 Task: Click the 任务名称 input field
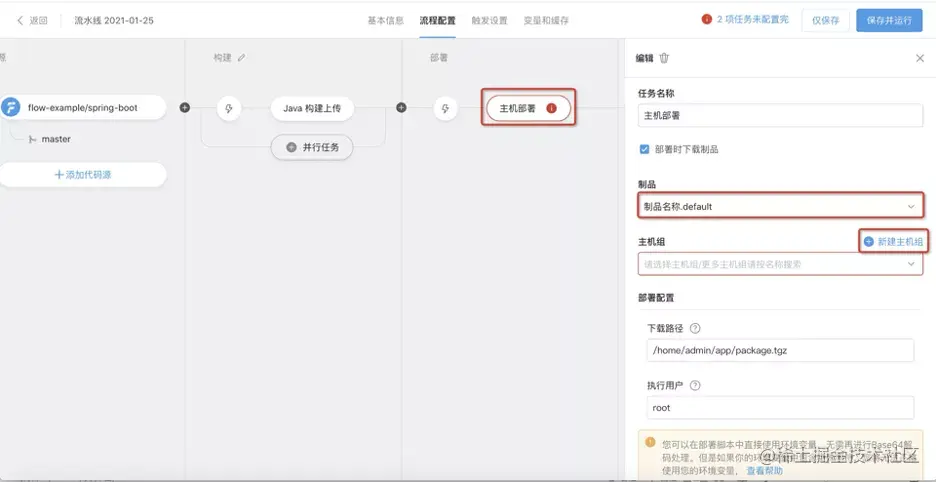click(x=781, y=115)
